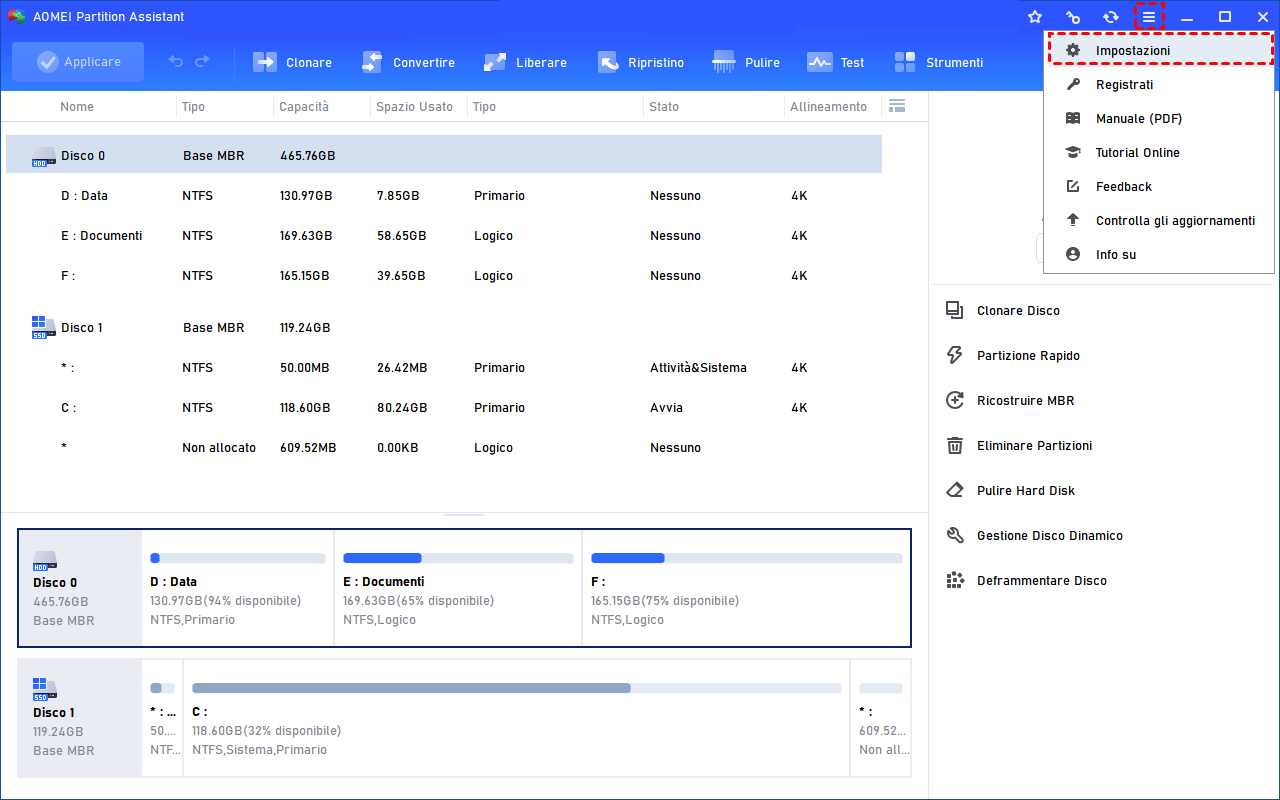
Task: Open the Test toolbar menu
Action: point(836,62)
